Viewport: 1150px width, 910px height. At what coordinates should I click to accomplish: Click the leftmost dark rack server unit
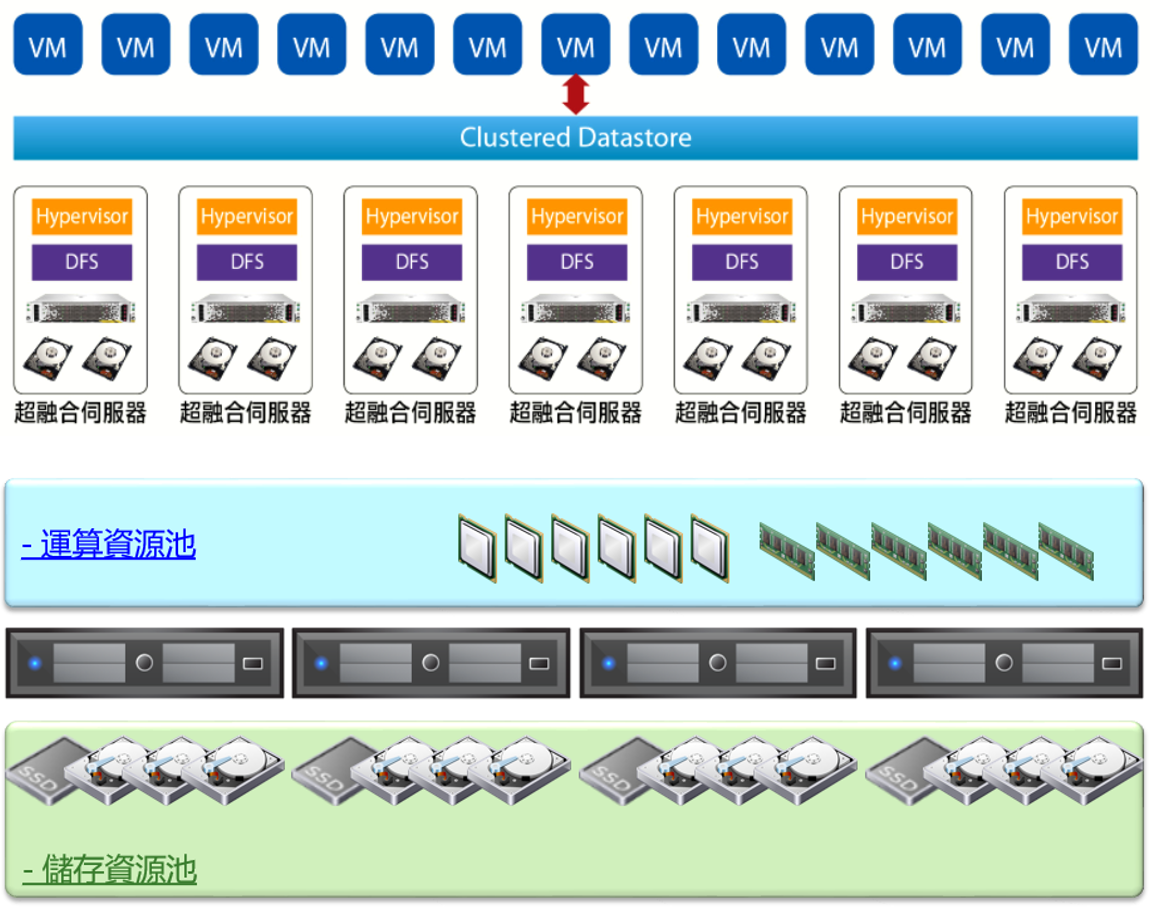[x=144, y=663]
